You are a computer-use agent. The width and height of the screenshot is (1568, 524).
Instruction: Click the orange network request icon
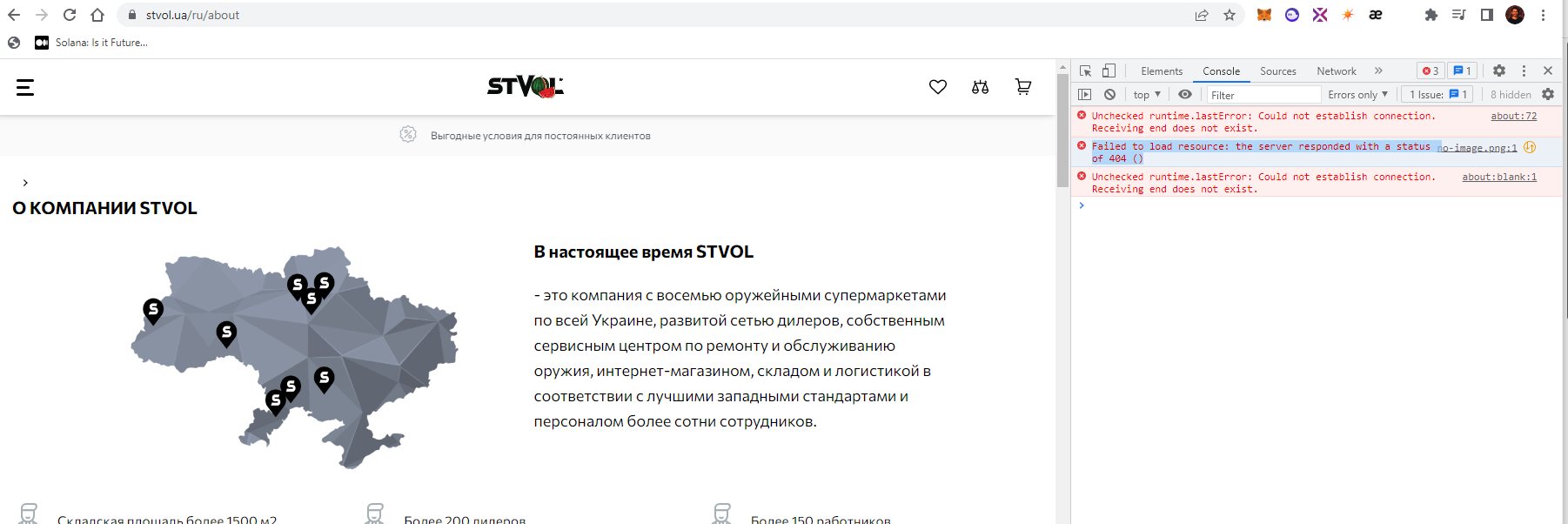1530,147
